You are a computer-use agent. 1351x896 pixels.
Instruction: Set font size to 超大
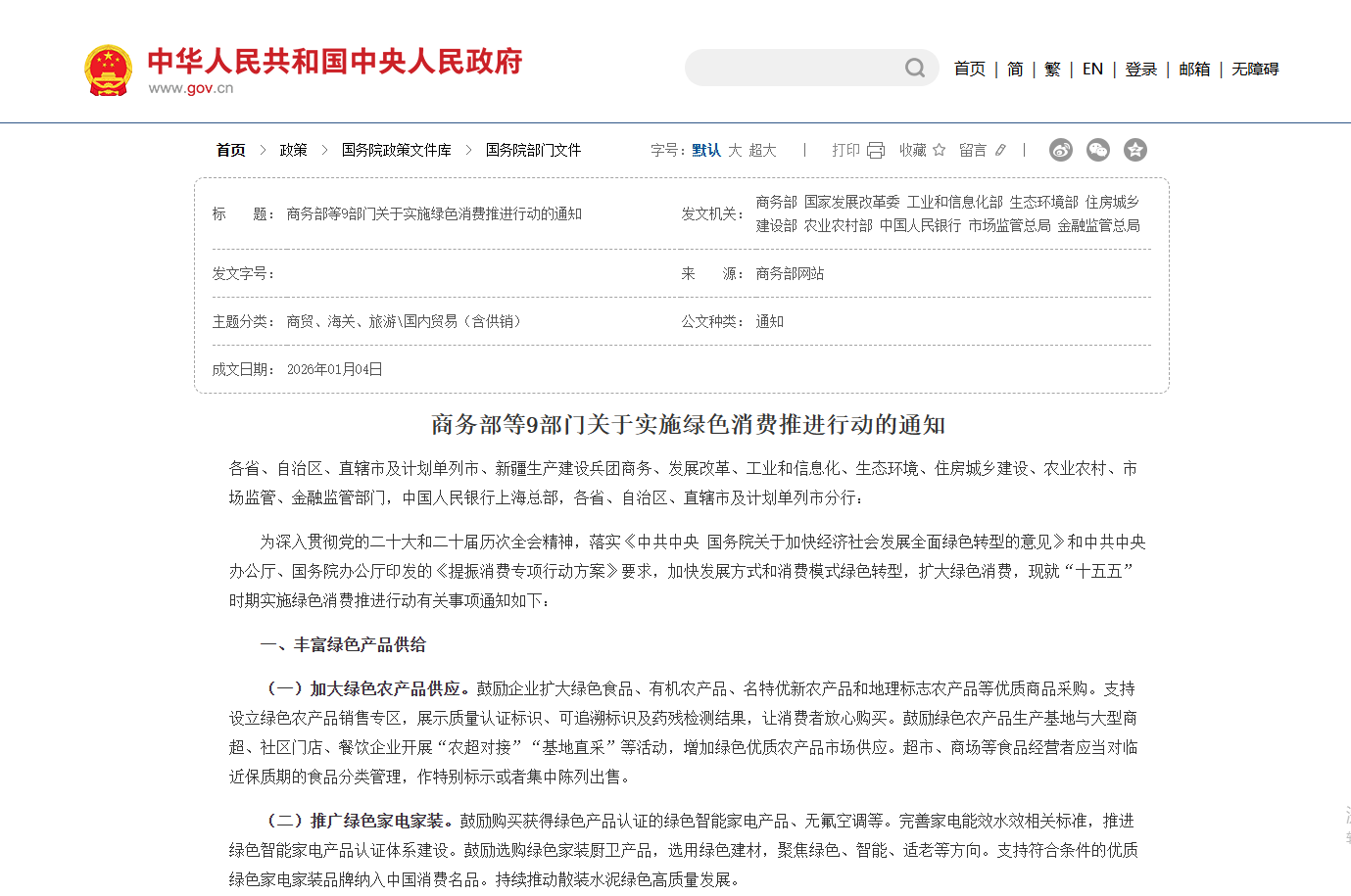[762, 150]
